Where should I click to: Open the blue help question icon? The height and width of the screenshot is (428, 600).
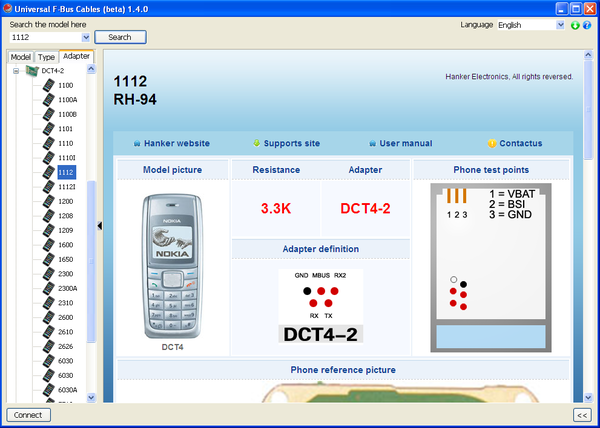click(x=587, y=24)
